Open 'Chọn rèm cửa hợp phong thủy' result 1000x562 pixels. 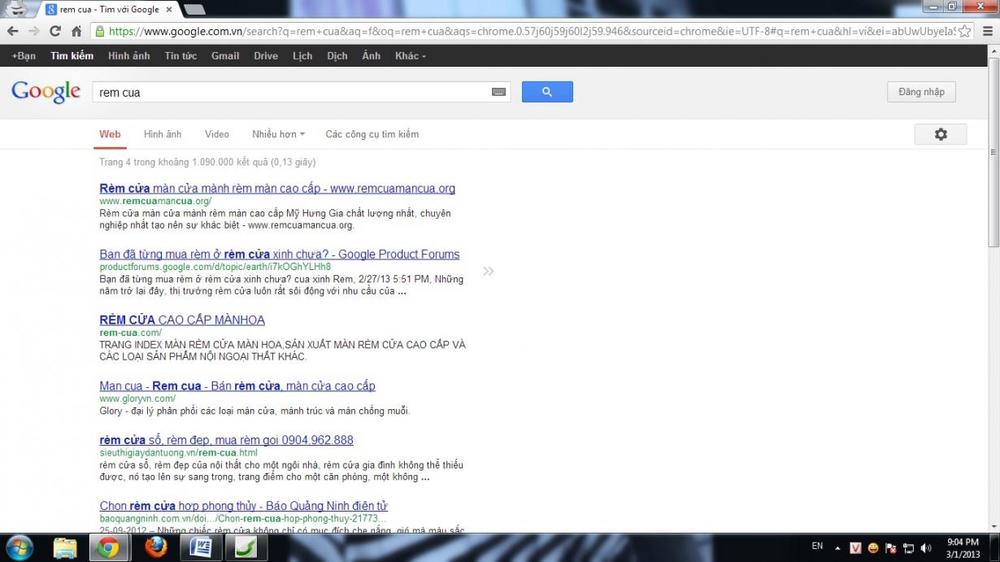point(243,505)
